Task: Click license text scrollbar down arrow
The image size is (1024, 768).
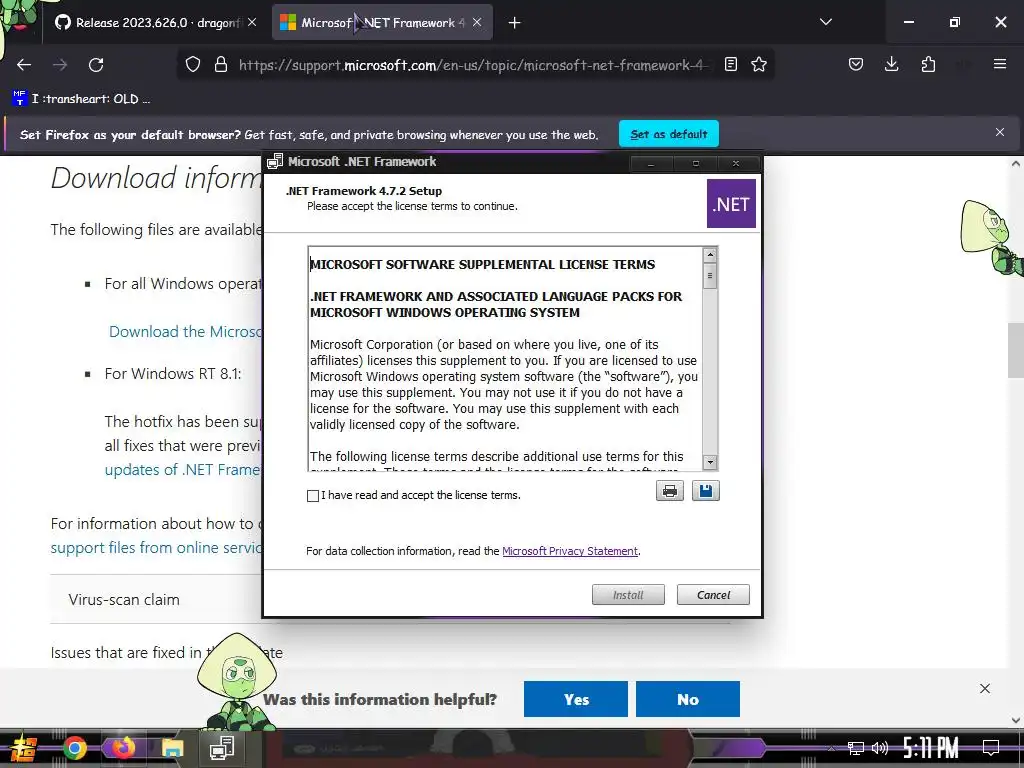Action: pos(710,462)
